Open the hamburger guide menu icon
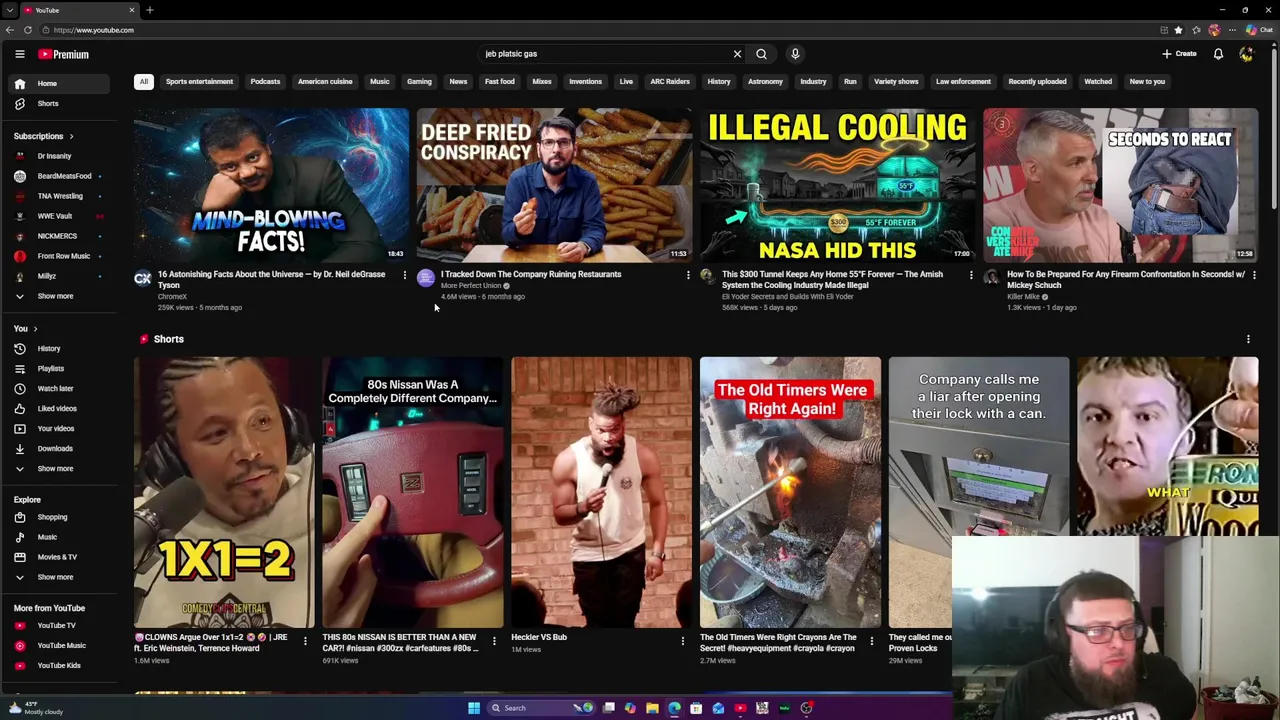Viewport: 1280px width, 720px height. [x=19, y=54]
